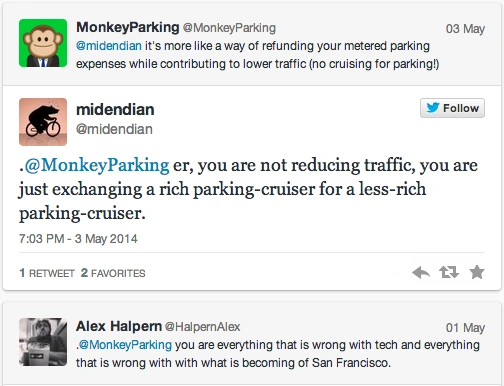Open the Alex Halpern display name
Screen dimensions: 504x386
click(119, 326)
